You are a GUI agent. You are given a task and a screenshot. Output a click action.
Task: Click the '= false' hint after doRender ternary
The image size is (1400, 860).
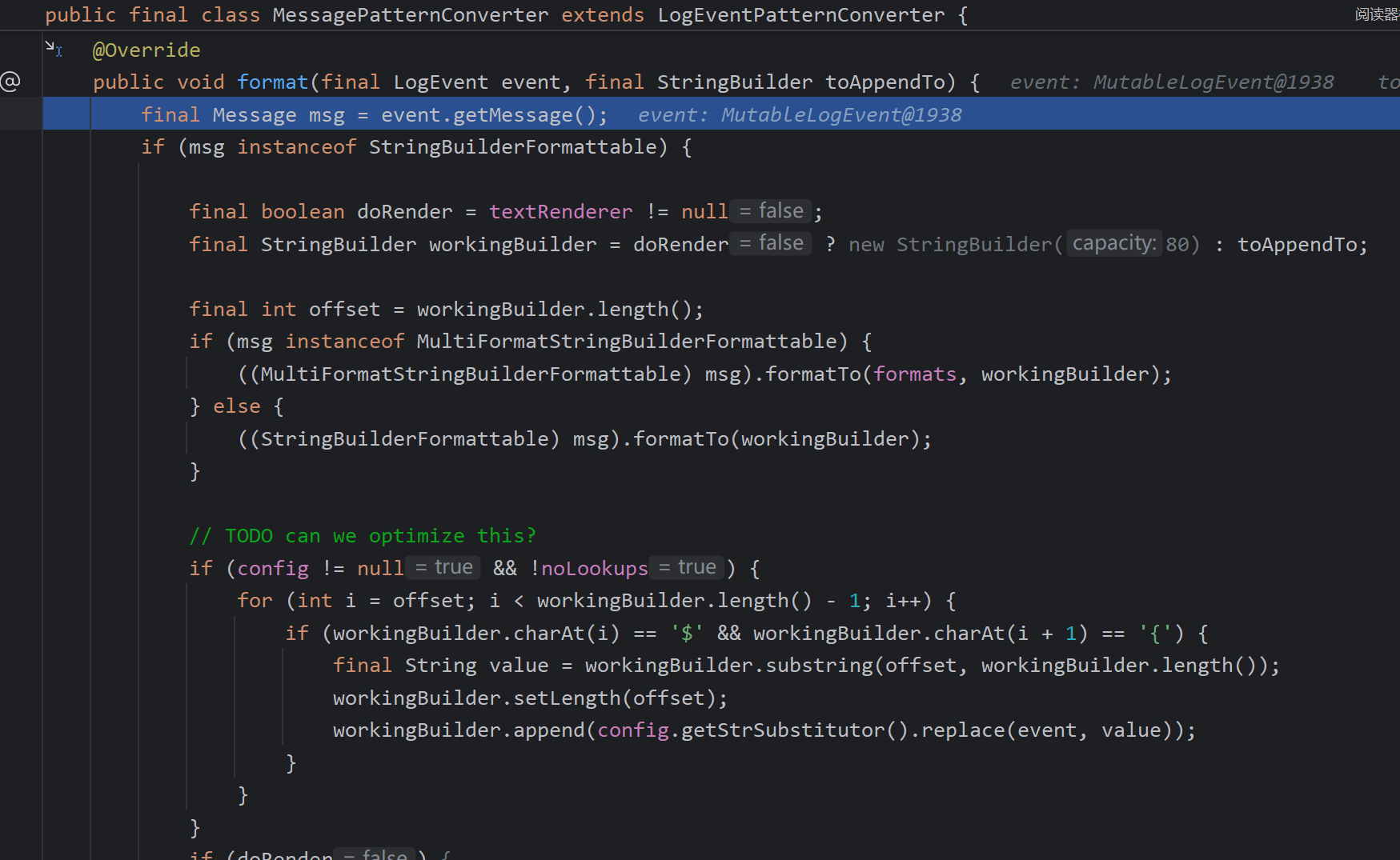click(x=771, y=243)
